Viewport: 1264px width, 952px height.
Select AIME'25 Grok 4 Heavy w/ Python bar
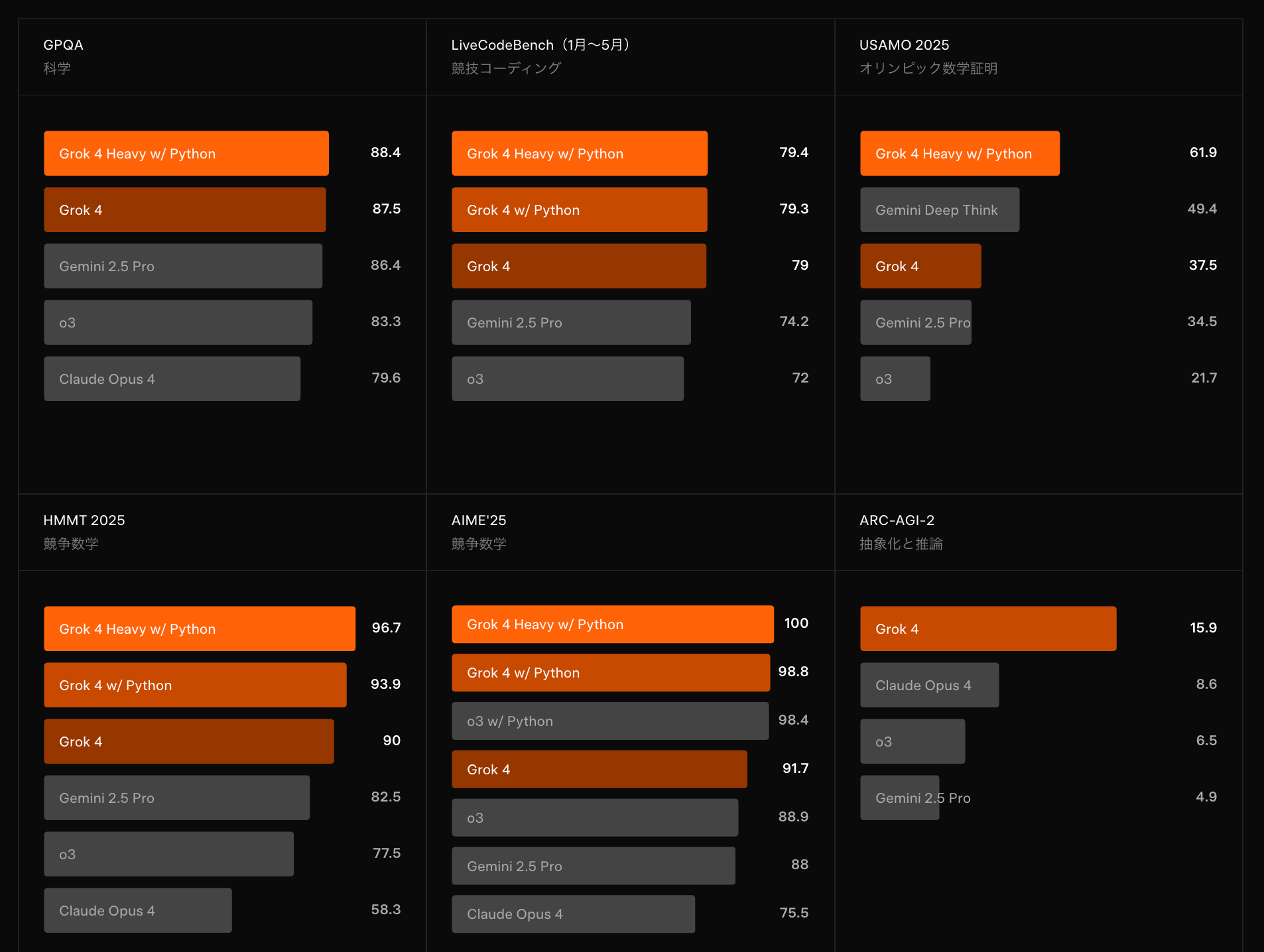coord(613,625)
